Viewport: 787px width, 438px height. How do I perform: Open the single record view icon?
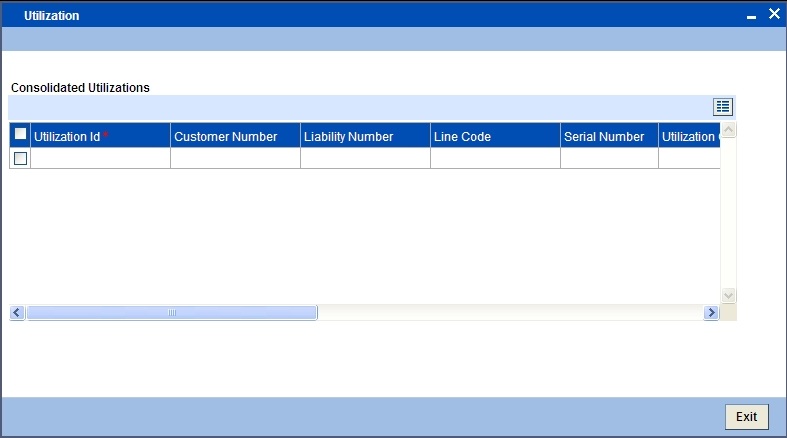(x=723, y=107)
